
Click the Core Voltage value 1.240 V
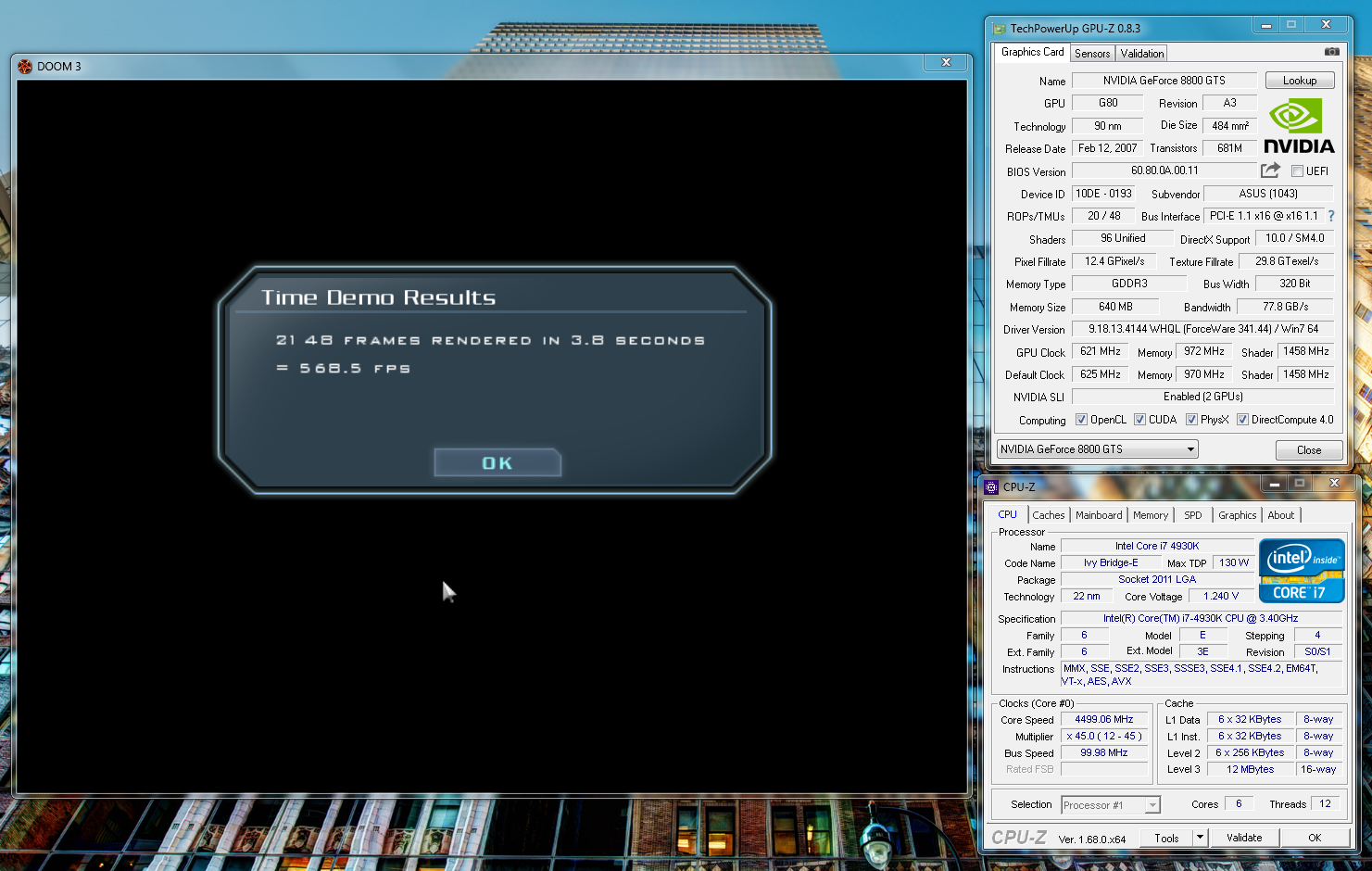coord(1220,597)
